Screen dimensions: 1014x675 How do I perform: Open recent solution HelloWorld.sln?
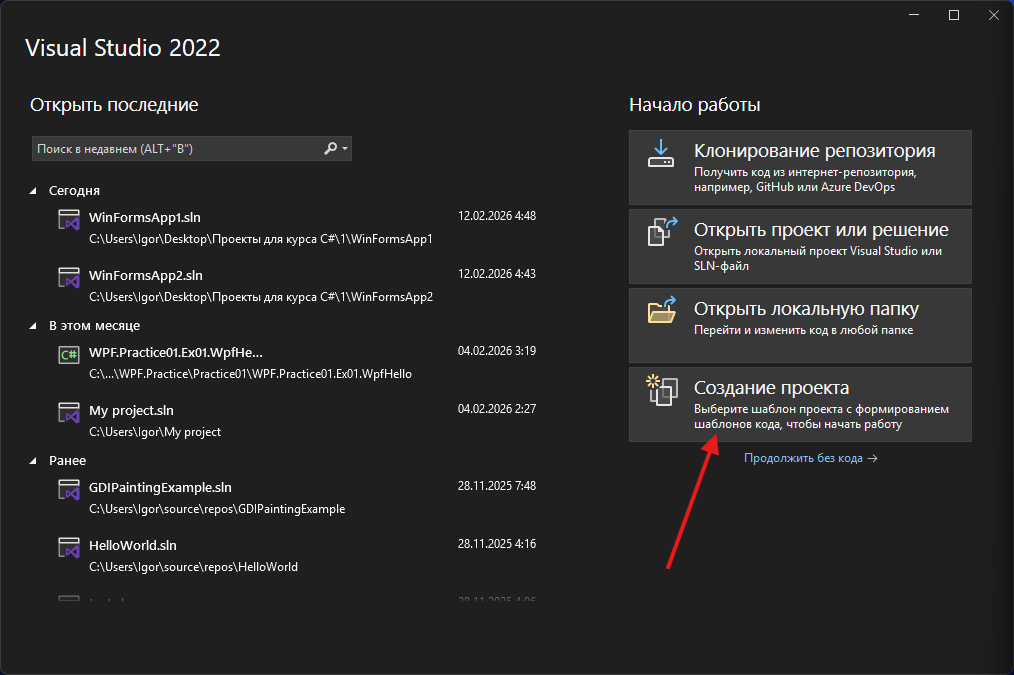[133, 546]
